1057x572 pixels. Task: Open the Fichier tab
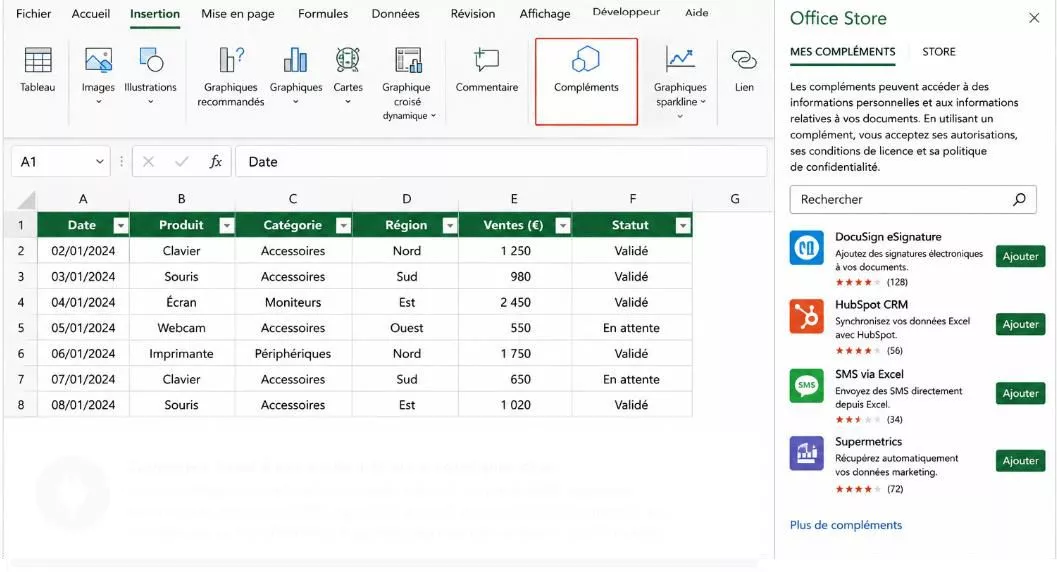(34, 13)
